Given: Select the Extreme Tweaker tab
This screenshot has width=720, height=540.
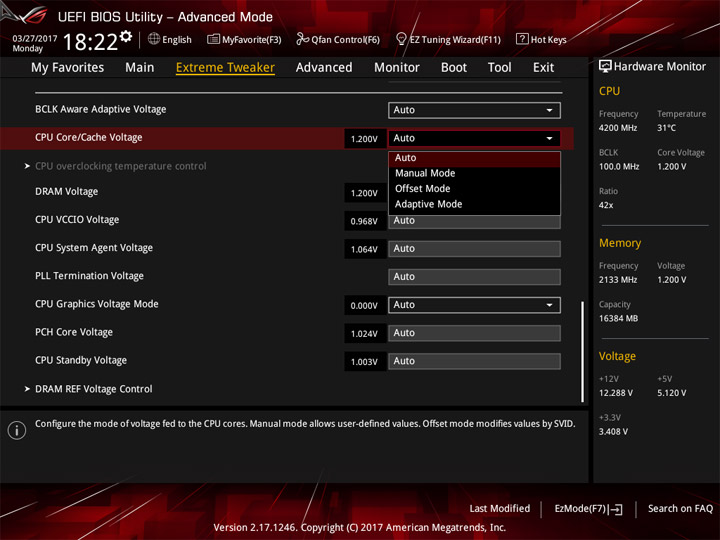Looking at the screenshot, I should (225, 68).
